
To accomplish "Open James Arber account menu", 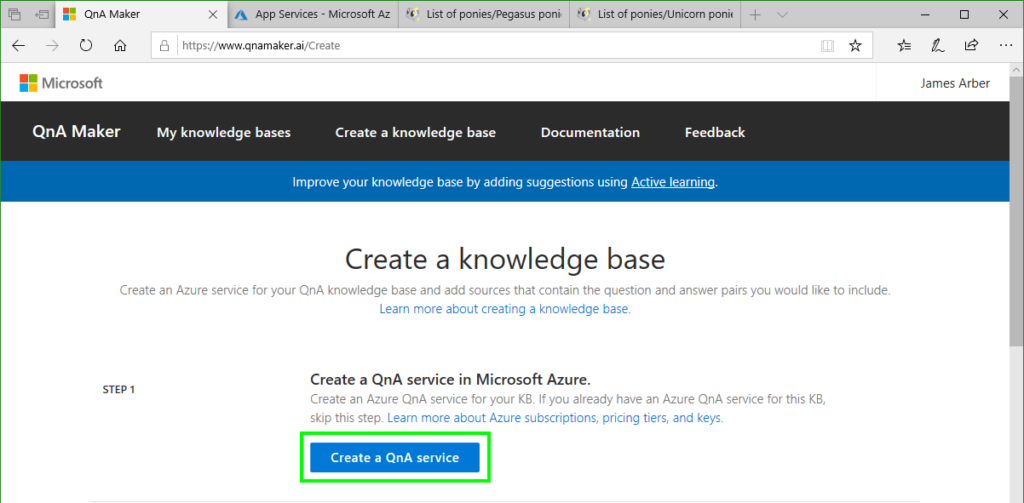I will (x=955, y=83).
